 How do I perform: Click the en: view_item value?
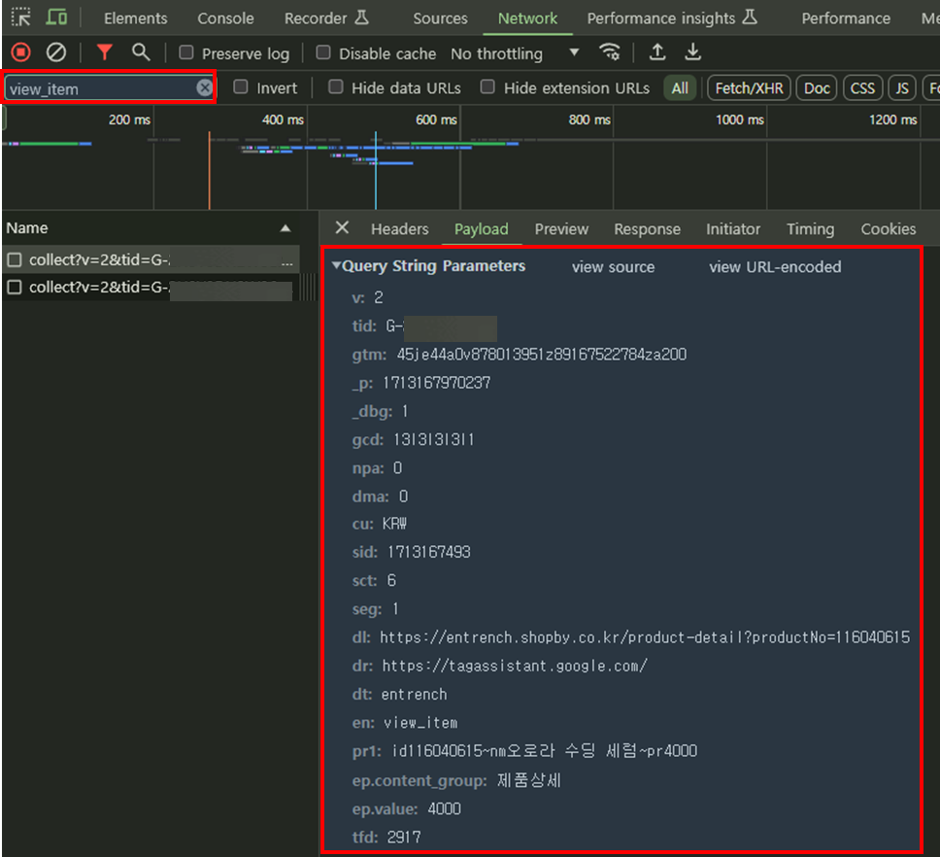pyautogui.click(x=420, y=723)
